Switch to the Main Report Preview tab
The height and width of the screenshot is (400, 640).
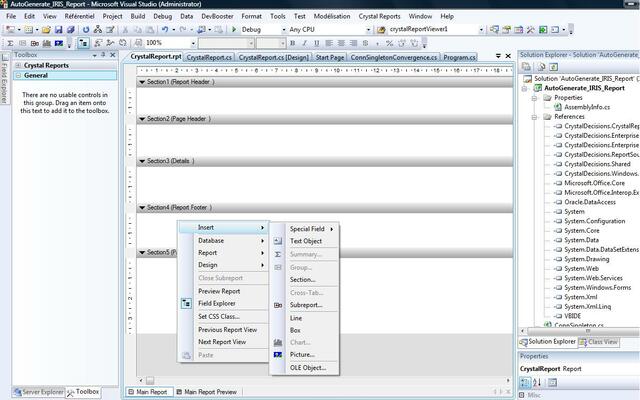click(x=207, y=392)
